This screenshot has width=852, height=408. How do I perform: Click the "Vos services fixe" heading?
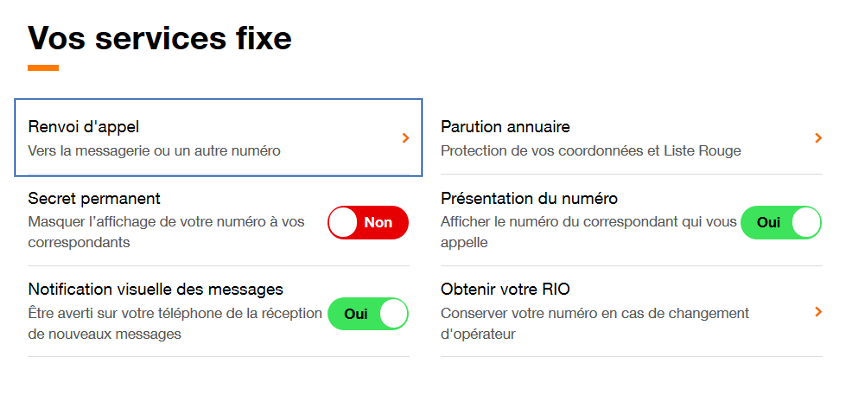click(159, 38)
